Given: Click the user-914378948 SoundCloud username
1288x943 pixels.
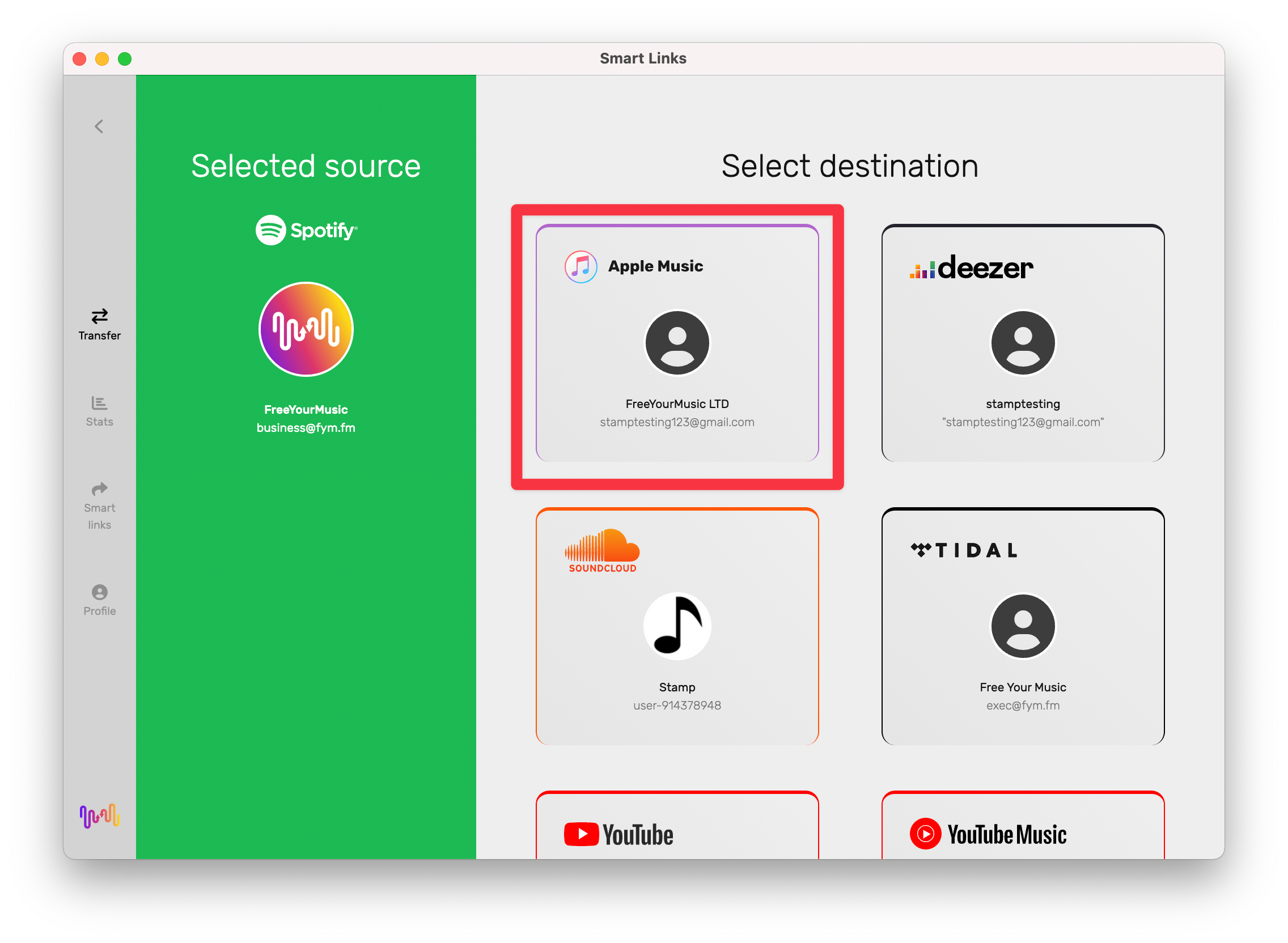Looking at the screenshot, I should 677,706.
